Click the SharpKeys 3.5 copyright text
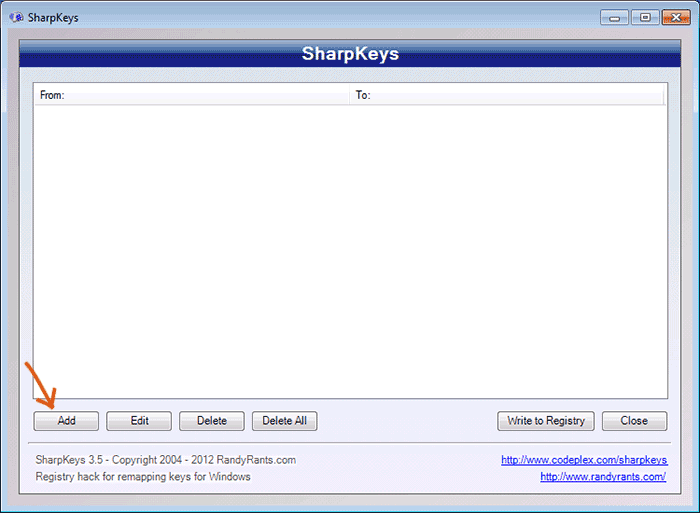 [165, 460]
